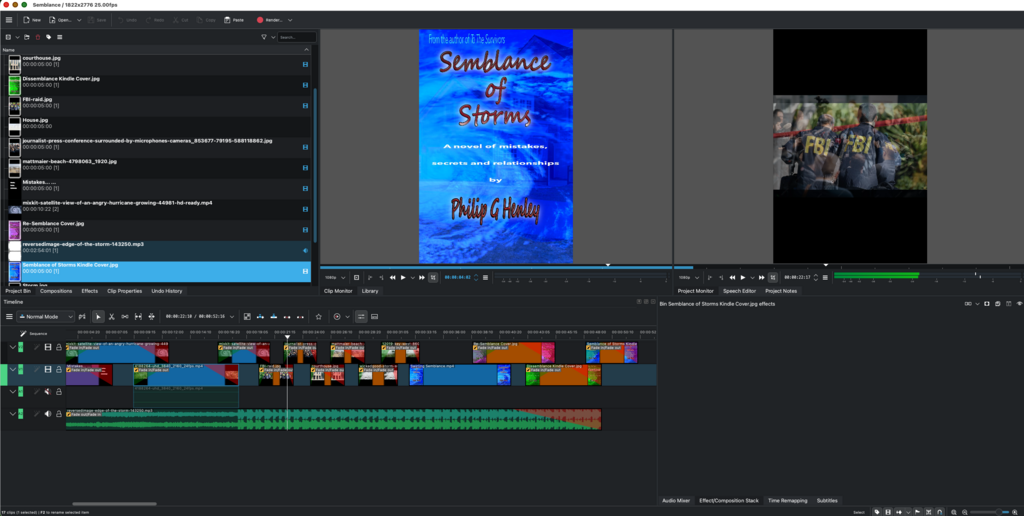Select the Slip tool in timeline toolbar
This screenshot has height=516, width=1024.
[138, 317]
